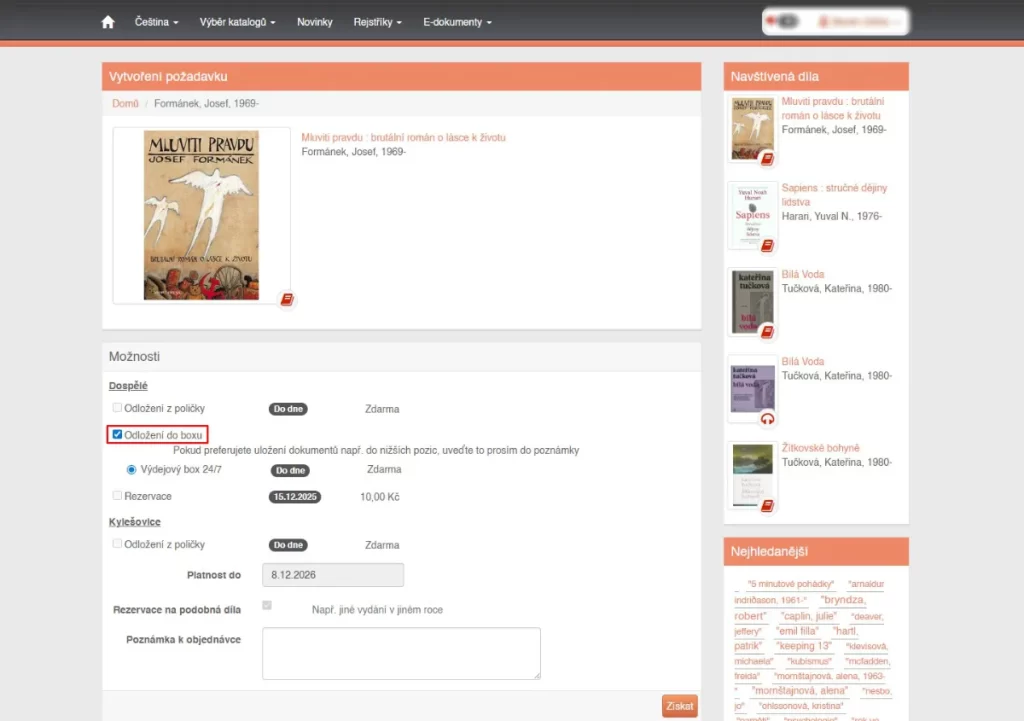Open the Čeština language dropdown
The image size is (1024, 721).
click(x=157, y=22)
